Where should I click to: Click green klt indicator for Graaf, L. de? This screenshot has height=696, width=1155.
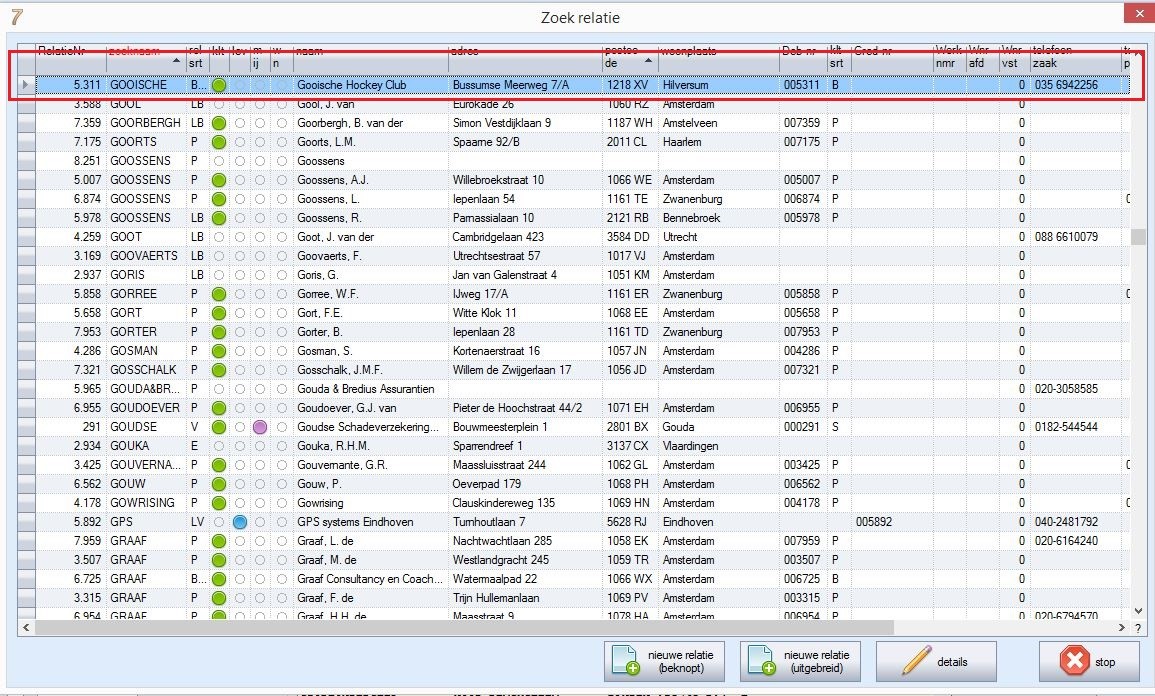(x=219, y=541)
